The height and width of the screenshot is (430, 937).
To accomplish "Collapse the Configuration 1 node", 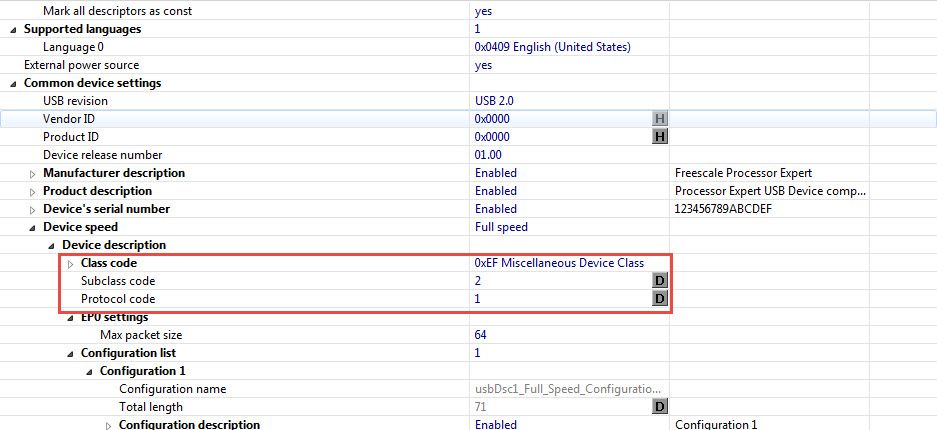I will [90, 371].
